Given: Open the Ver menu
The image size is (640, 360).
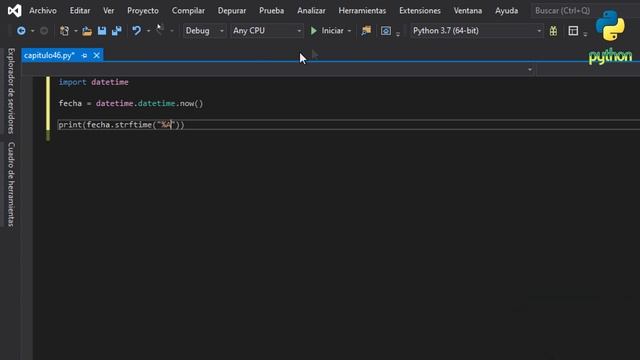Looking at the screenshot, I should pyautogui.click(x=109, y=11).
